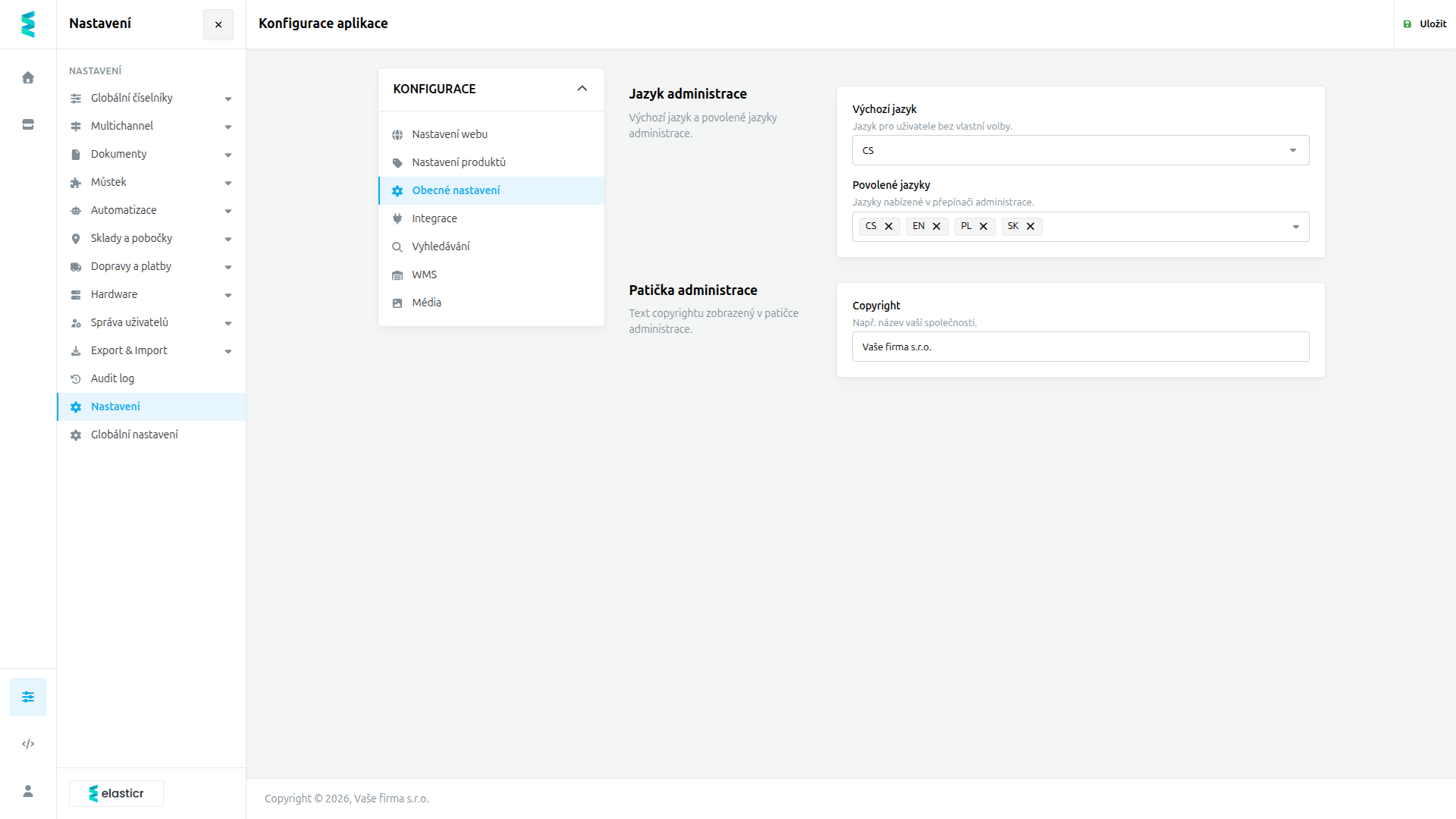Image resolution: width=1456 pixels, height=819 pixels.
Task: Open the user profile icon
Action: click(28, 791)
